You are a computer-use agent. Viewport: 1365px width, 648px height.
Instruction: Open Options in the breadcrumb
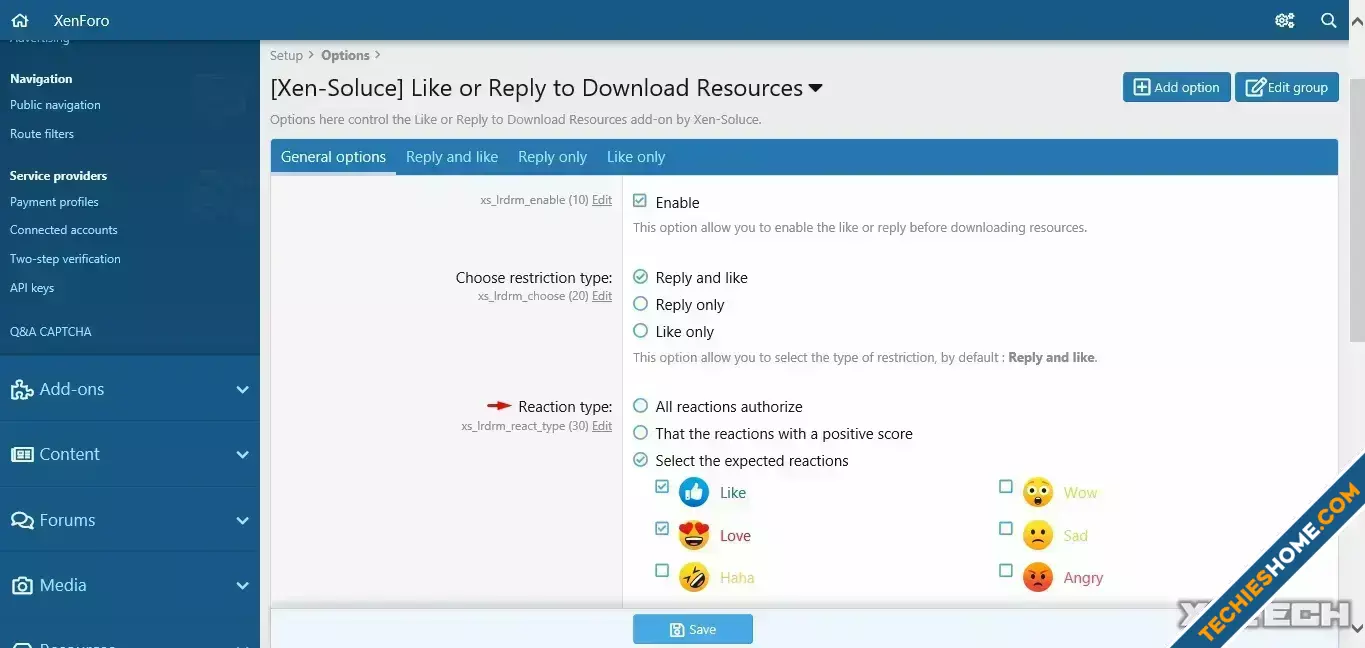click(345, 55)
